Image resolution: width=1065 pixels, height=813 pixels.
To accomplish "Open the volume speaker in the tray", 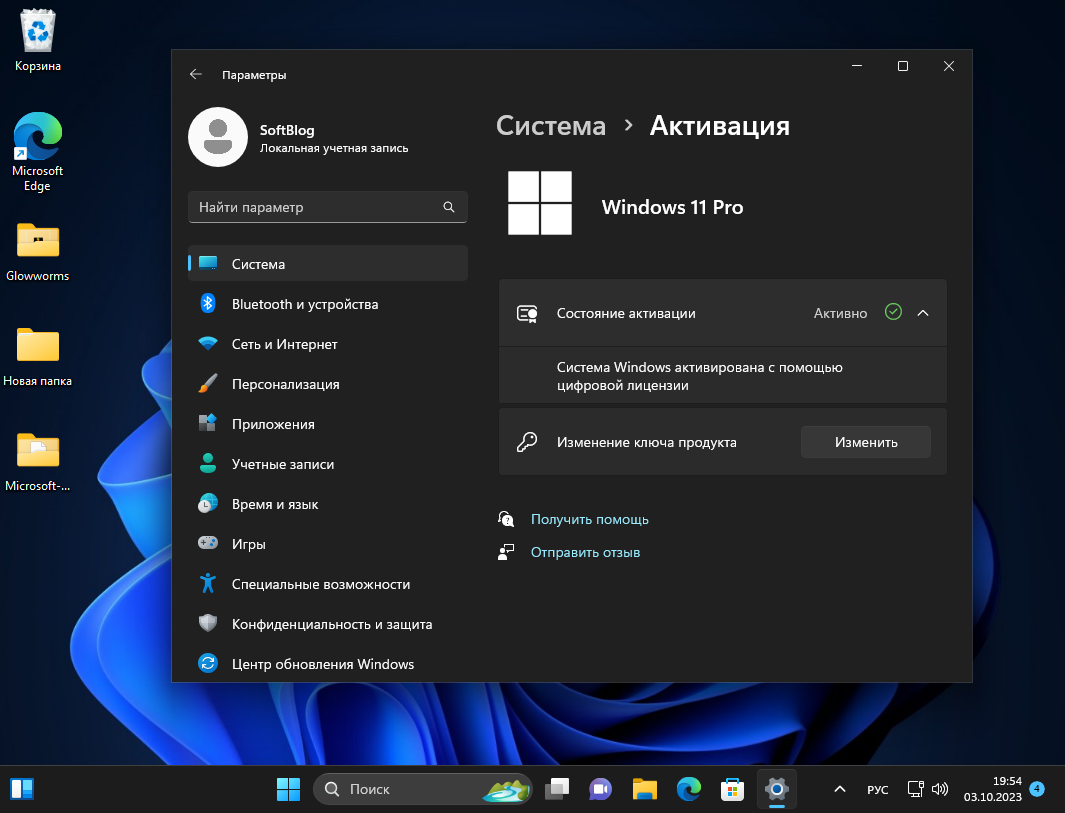I will pyautogui.click(x=940, y=789).
